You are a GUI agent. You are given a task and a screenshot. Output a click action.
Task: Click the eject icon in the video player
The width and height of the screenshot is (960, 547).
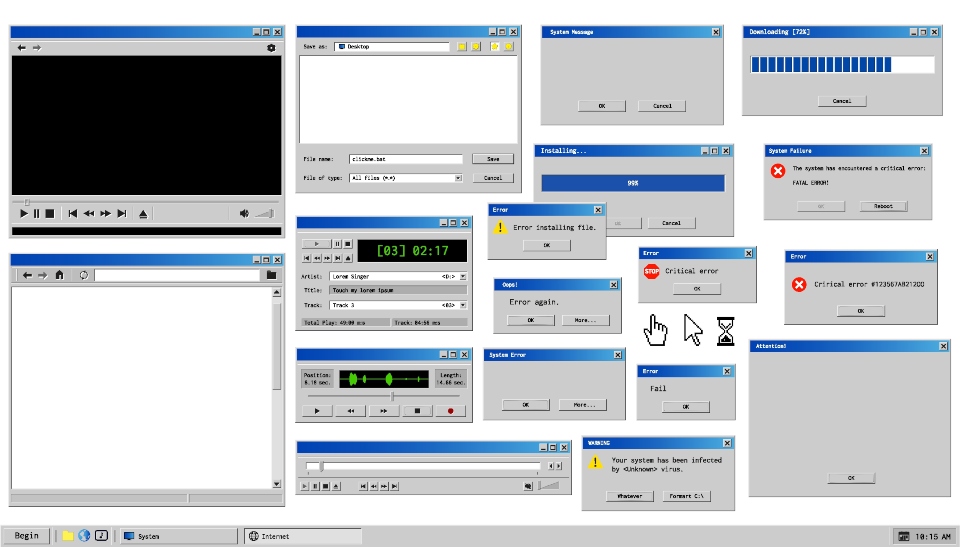click(x=143, y=213)
